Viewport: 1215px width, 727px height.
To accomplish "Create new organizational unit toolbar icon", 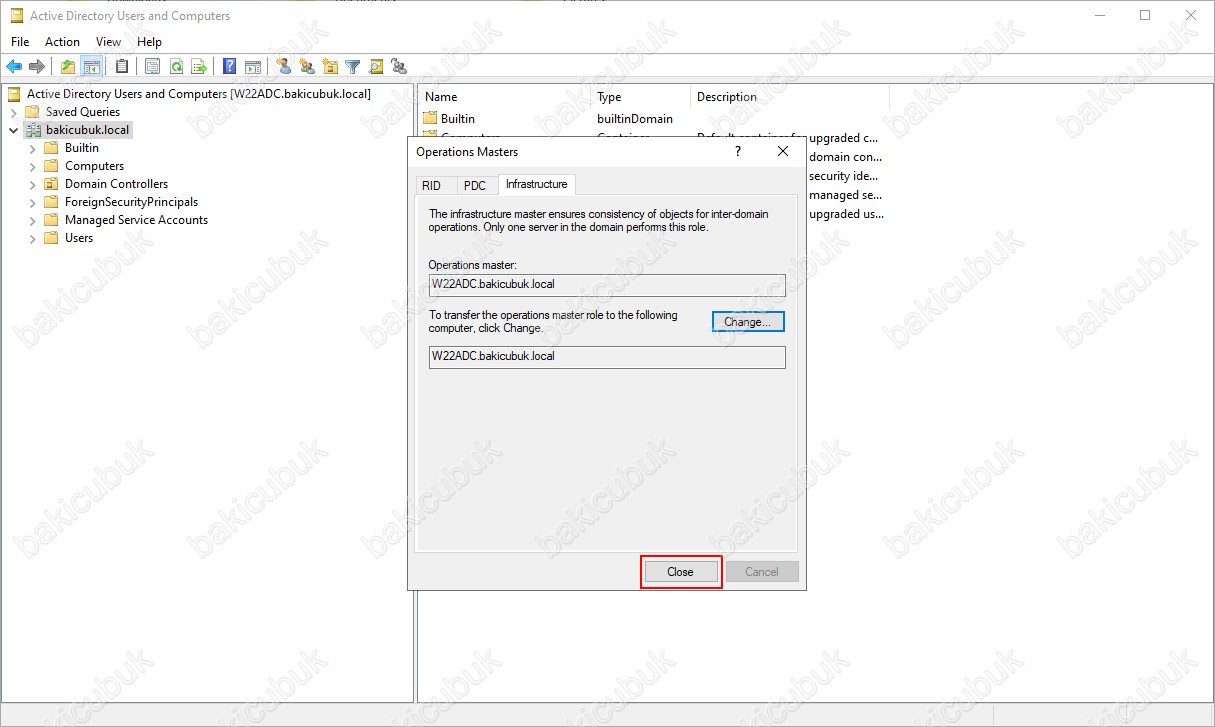I will click(x=330, y=67).
